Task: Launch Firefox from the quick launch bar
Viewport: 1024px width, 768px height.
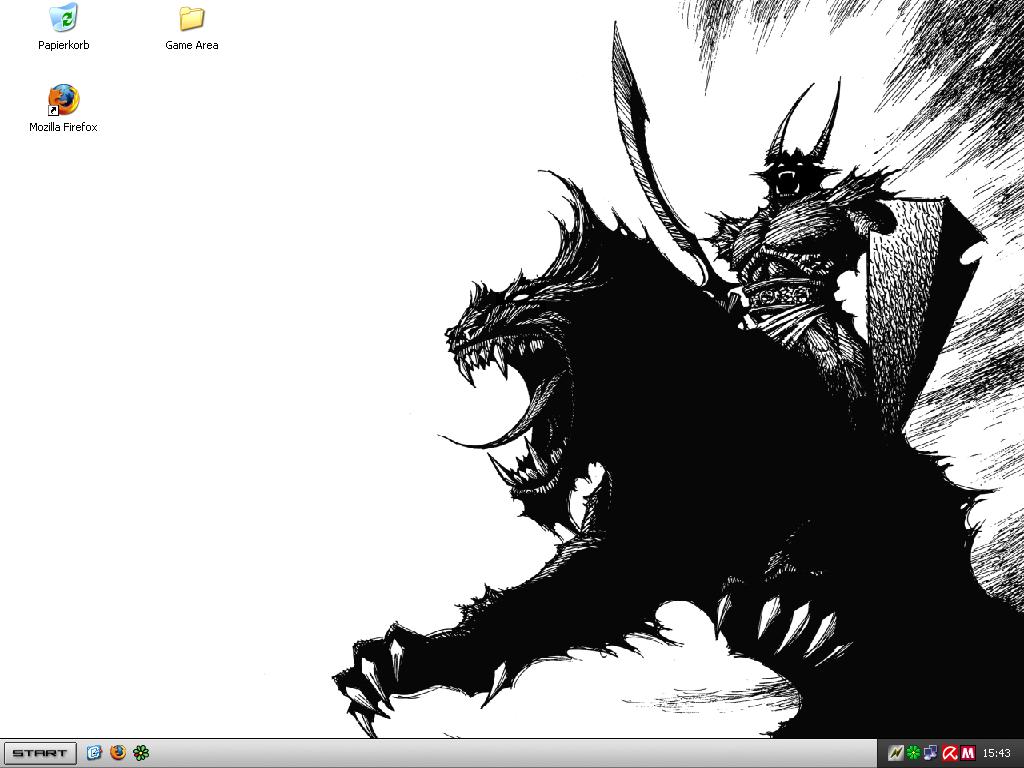Action: (x=118, y=753)
